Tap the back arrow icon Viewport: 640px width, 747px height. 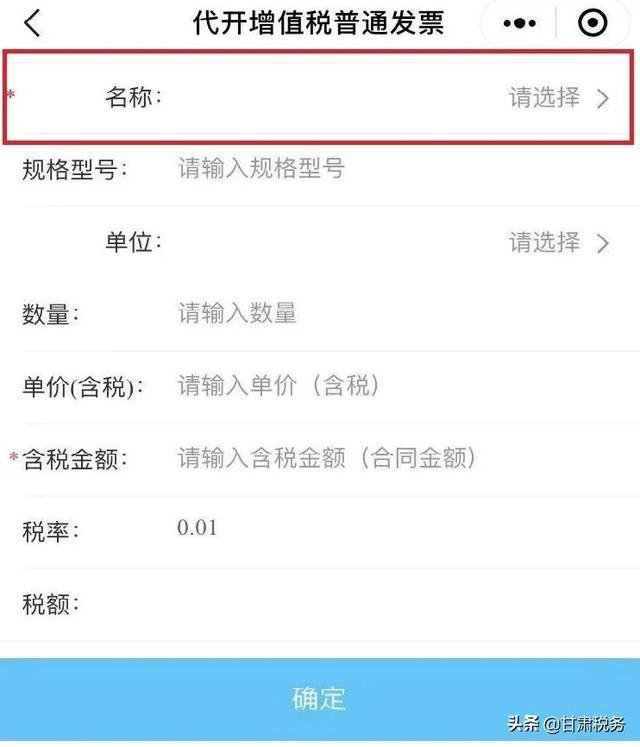[x=33, y=23]
